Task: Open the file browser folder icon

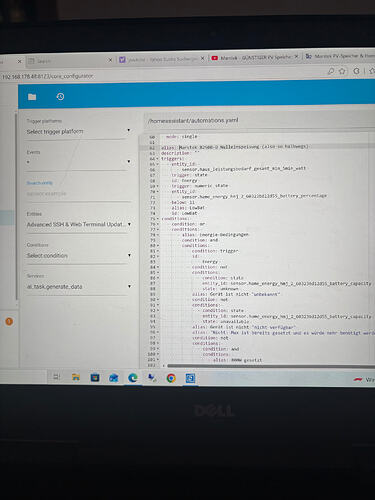Action: 32,97
